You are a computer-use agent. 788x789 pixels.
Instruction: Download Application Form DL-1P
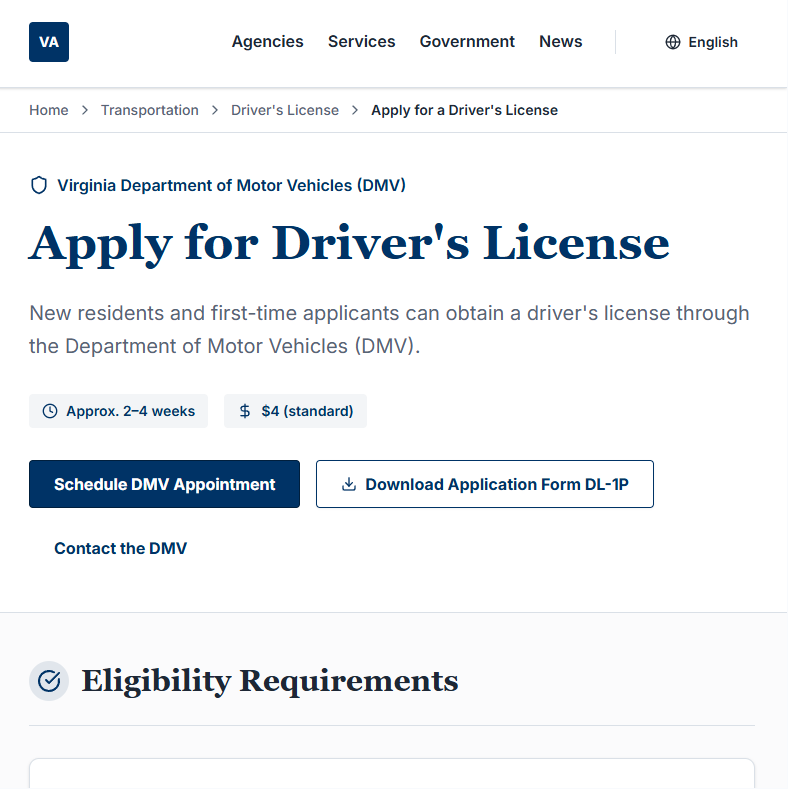(496, 484)
